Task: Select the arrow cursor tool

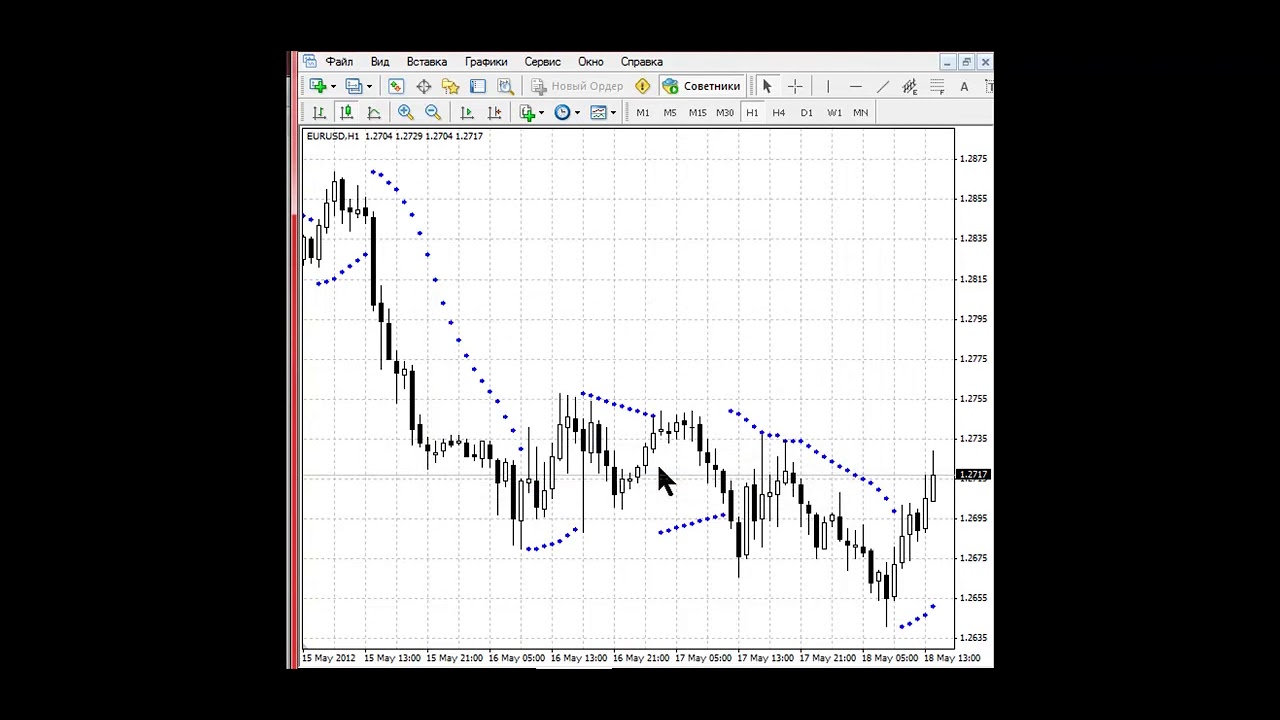Action: pos(767,87)
